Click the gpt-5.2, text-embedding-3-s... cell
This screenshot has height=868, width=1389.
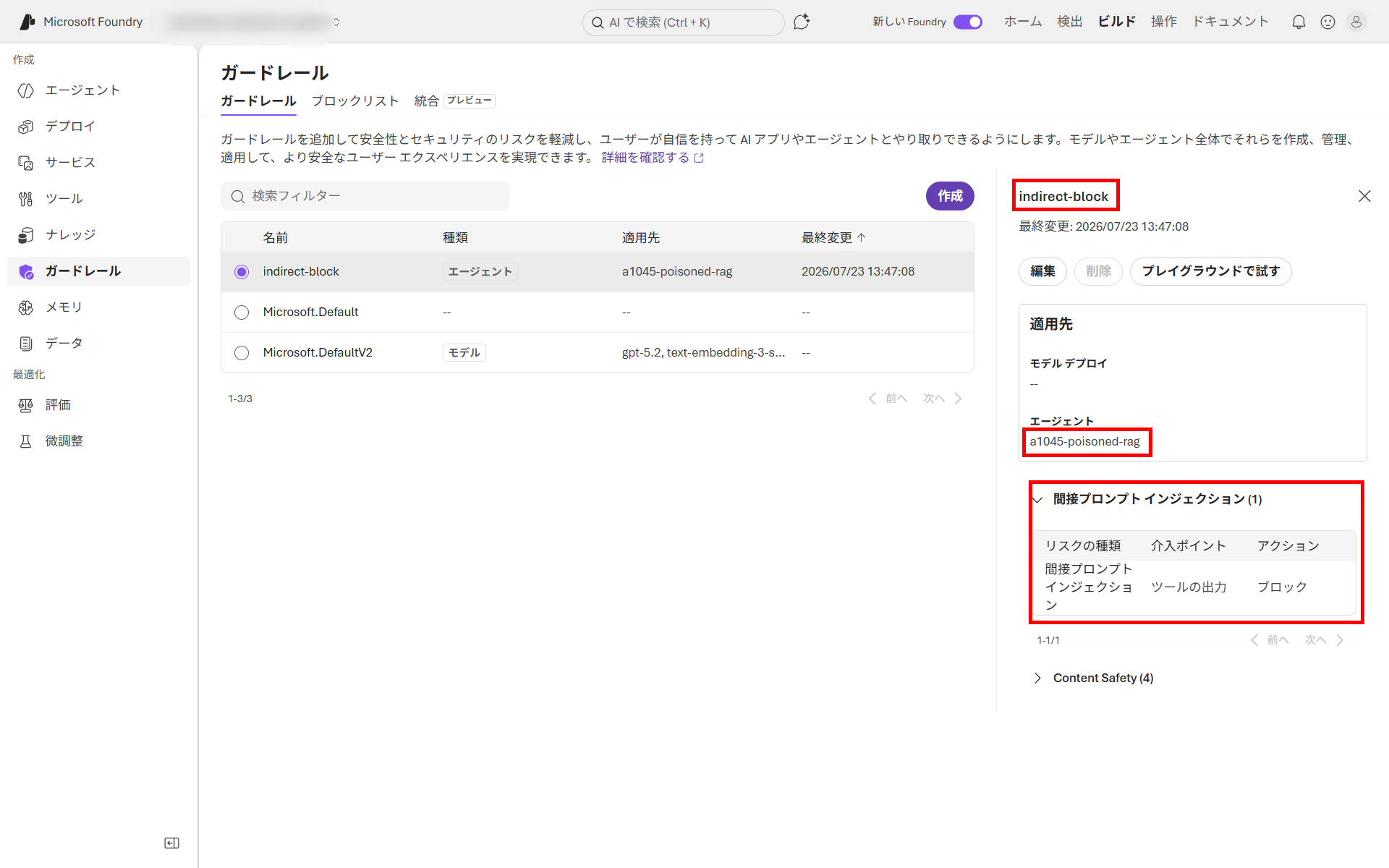pyautogui.click(x=703, y=352)
